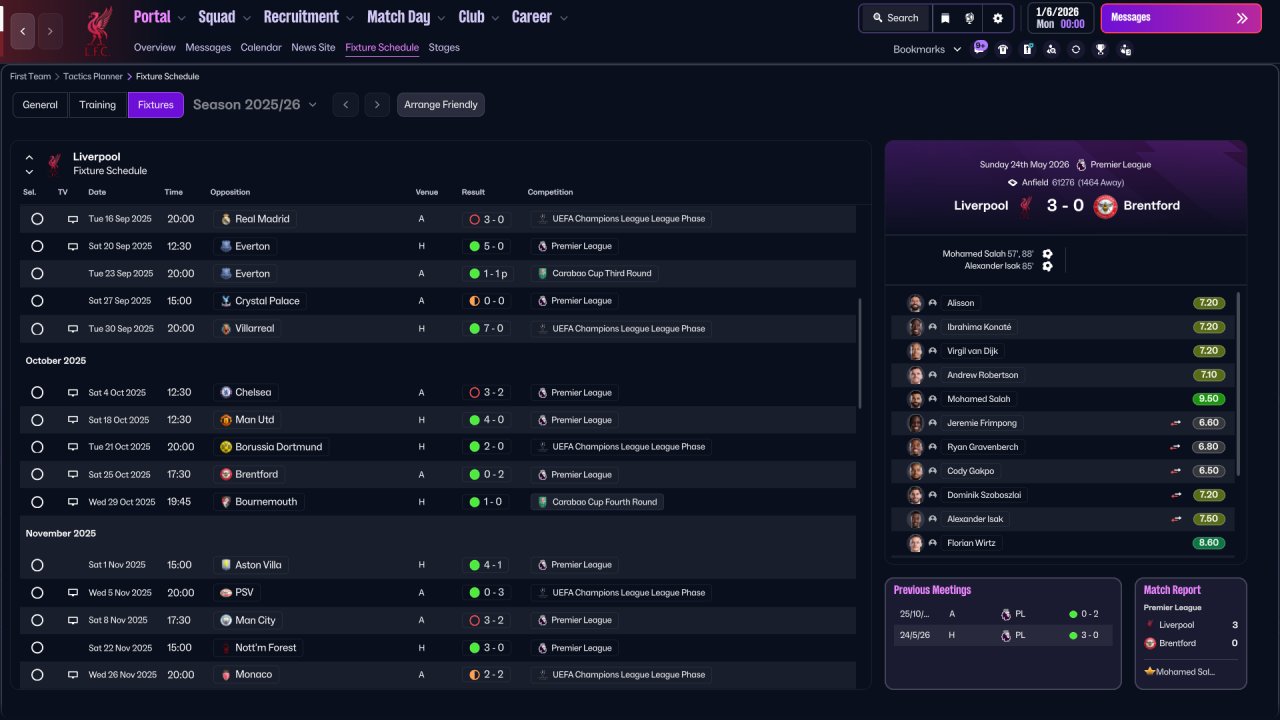
Task: Select the Crystal Palace fixture radio button
Action: pos(37,301)
